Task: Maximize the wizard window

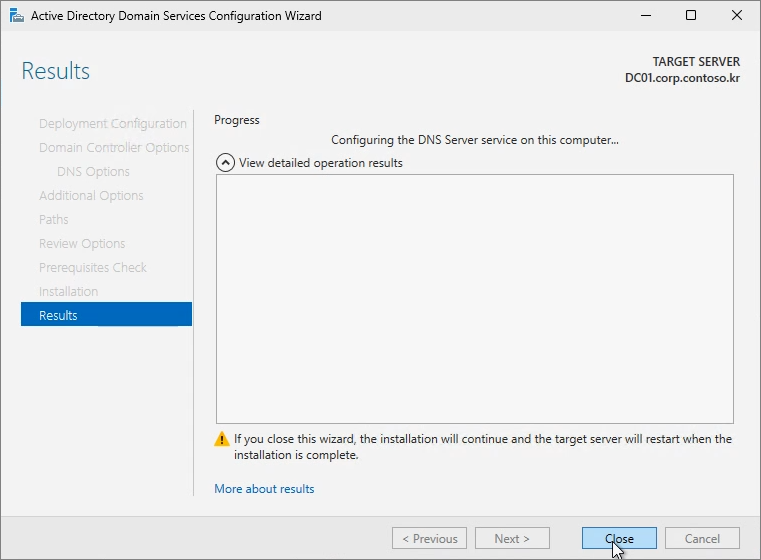Action: pos(691,16)
